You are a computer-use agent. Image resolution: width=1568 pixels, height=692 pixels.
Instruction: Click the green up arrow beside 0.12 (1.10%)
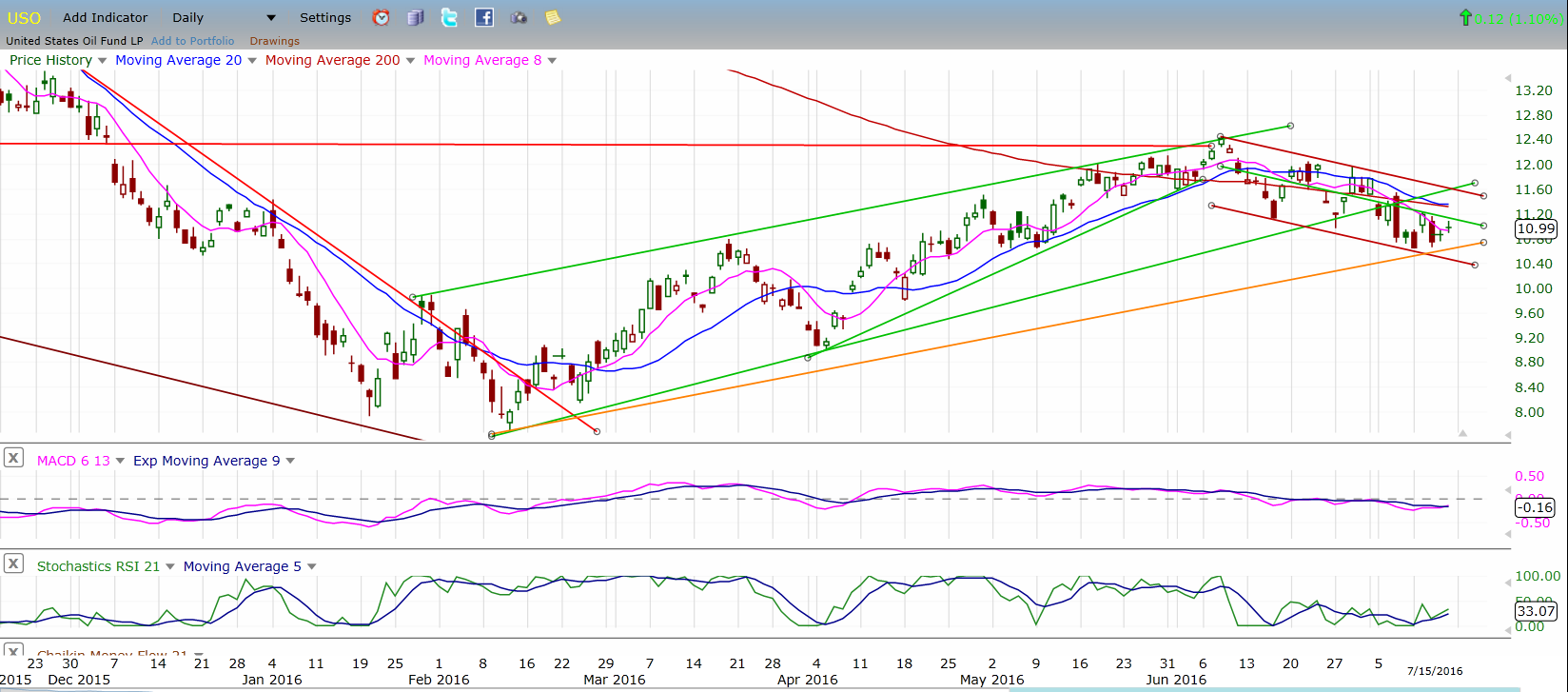coord(1465,17)
